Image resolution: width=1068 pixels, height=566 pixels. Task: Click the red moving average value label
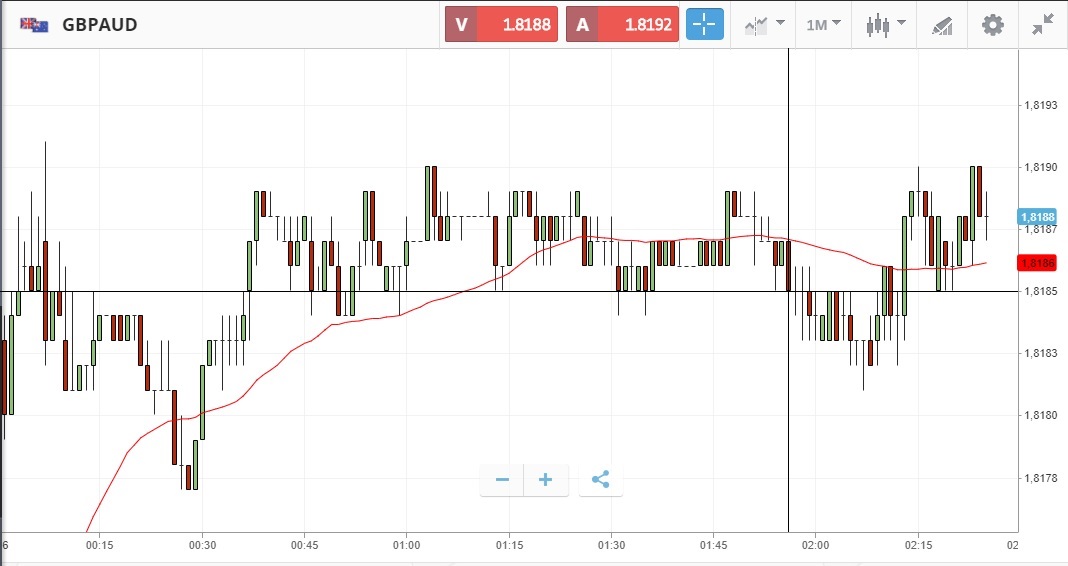[1037, 263]
